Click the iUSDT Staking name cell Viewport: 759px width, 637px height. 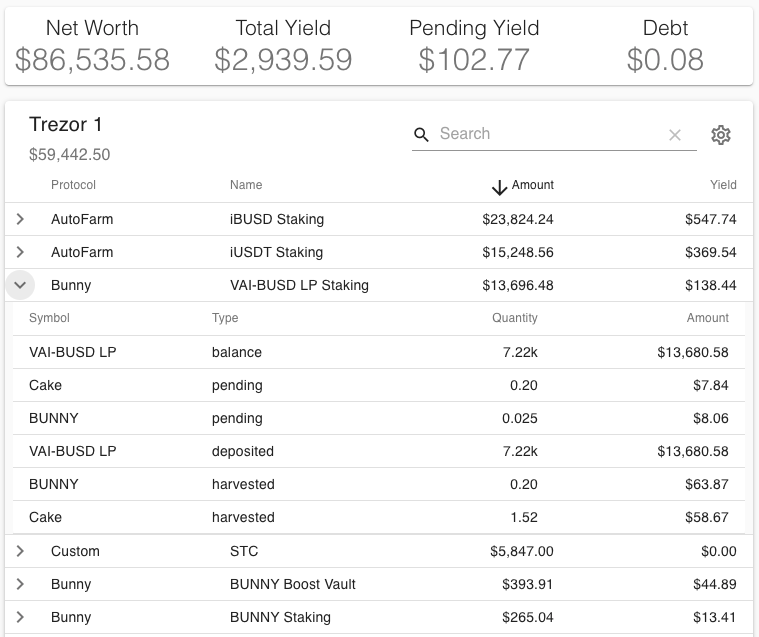276,252
